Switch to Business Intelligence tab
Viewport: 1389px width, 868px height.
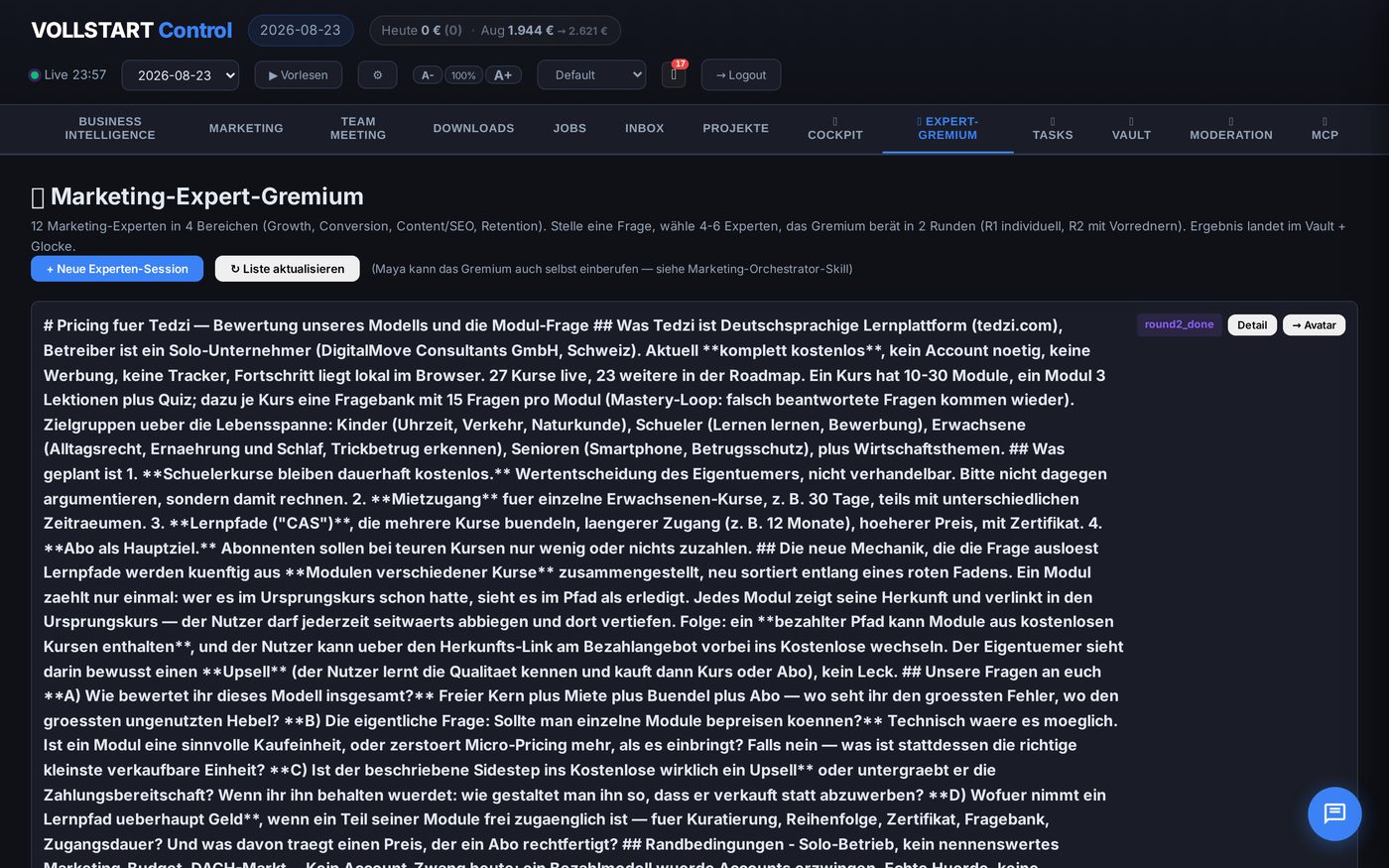(110, 129)
